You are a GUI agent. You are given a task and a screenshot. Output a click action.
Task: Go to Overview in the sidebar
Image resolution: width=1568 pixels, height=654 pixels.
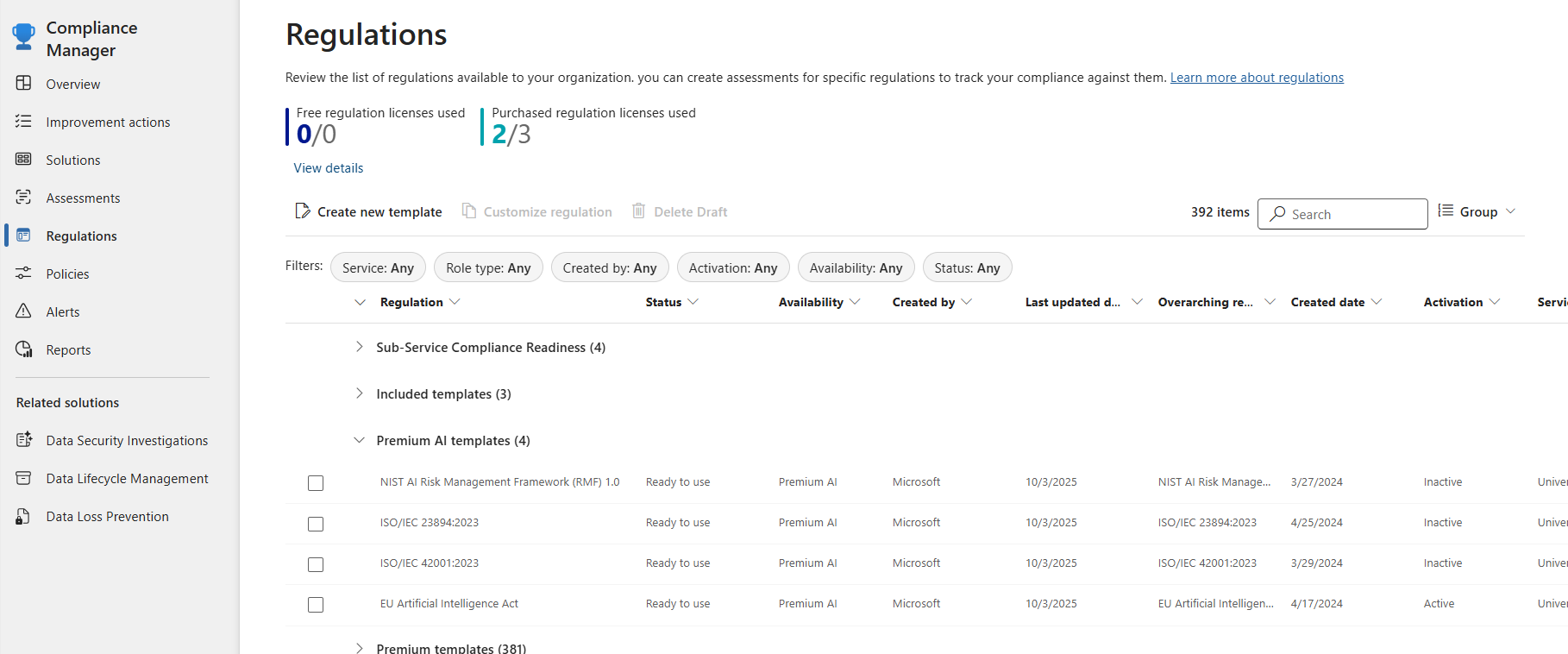point(73,84)
